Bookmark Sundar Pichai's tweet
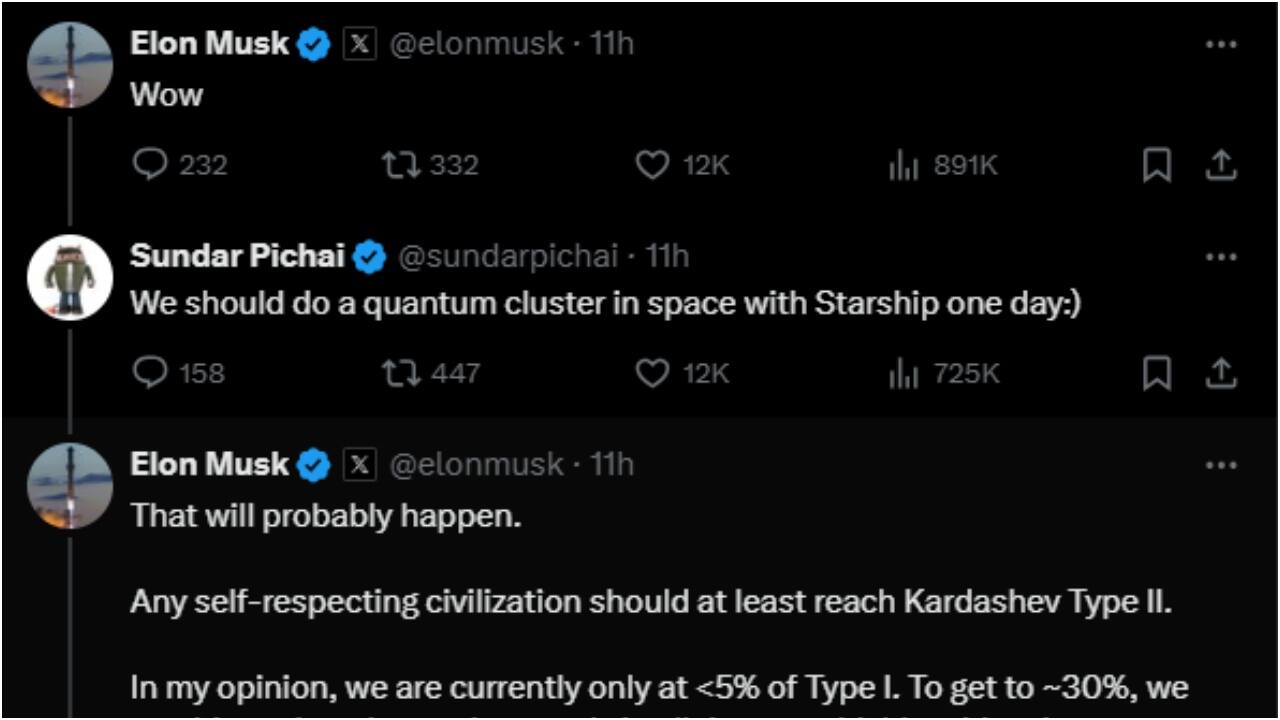Screen dimensions: 1280x720 [1157, 374]
